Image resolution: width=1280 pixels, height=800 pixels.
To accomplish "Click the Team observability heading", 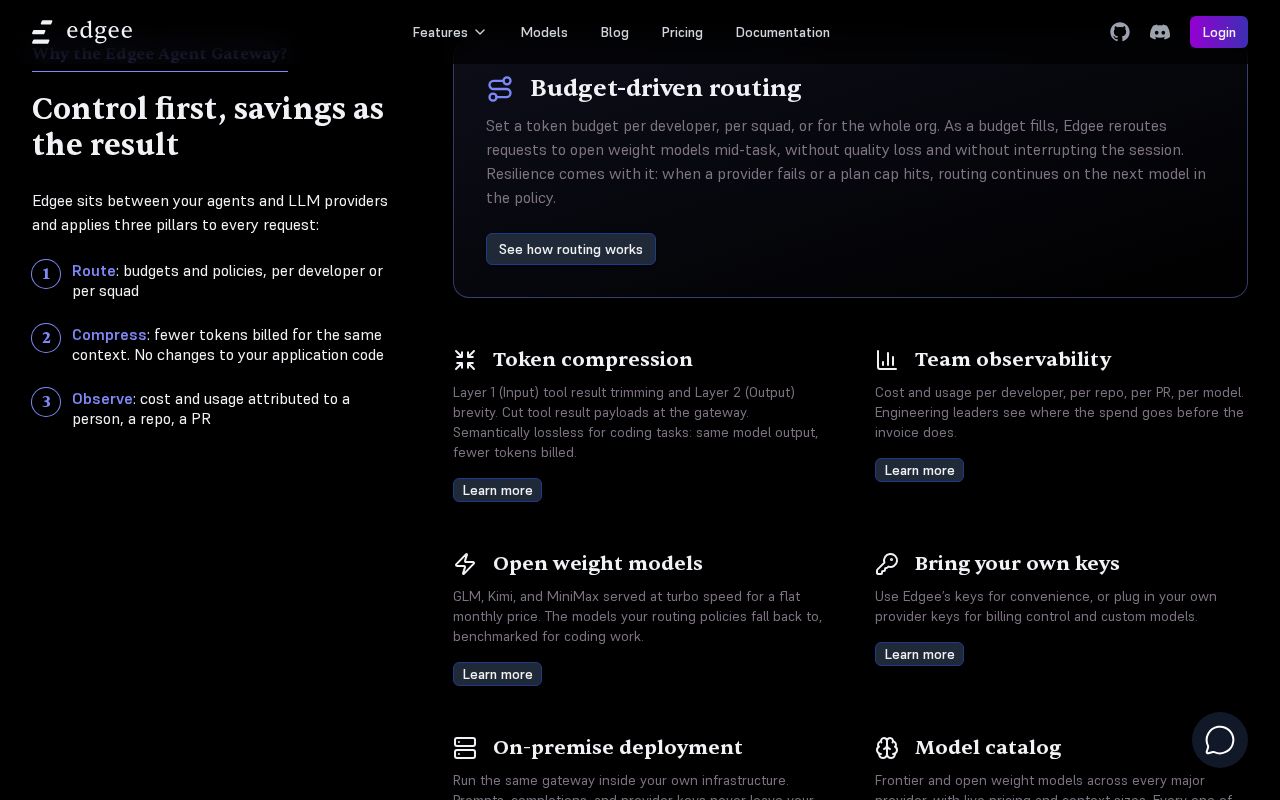I will click(1013, 359).
